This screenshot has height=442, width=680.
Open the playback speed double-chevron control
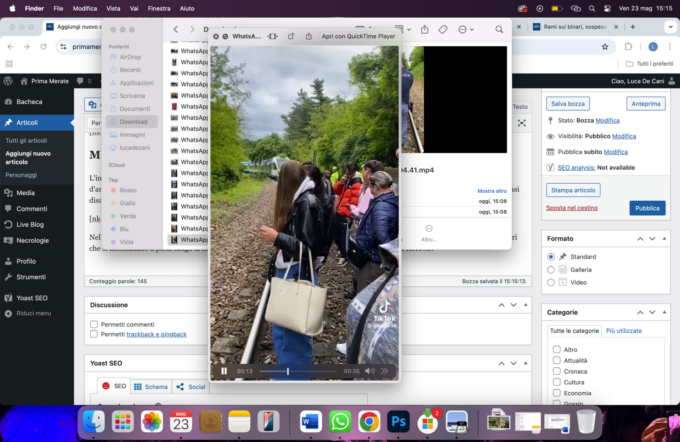(385, 371)
